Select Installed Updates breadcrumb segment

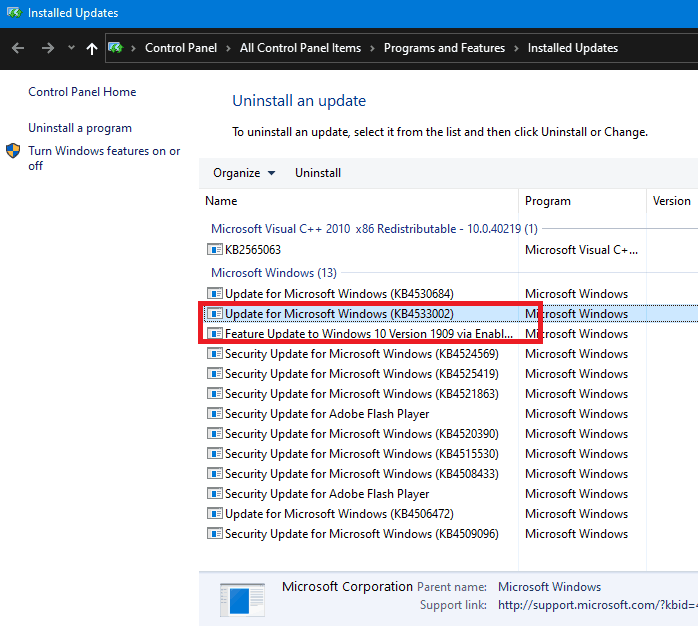[x=572, y=48]
